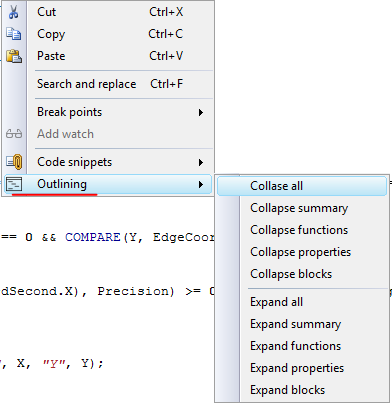Click the Paste clipboard icon
Screen dimensions: 392x407
click(x=14, y=56)
